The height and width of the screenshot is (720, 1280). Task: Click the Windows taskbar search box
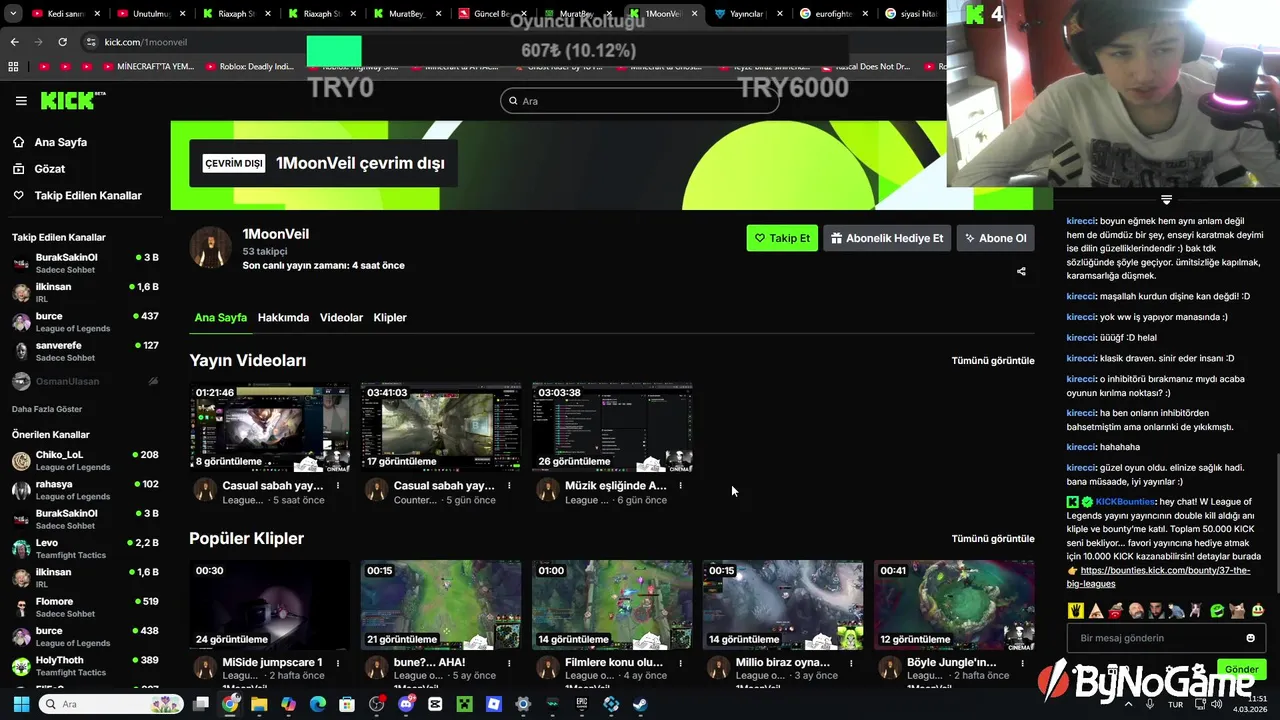click(x=111, y=704)
